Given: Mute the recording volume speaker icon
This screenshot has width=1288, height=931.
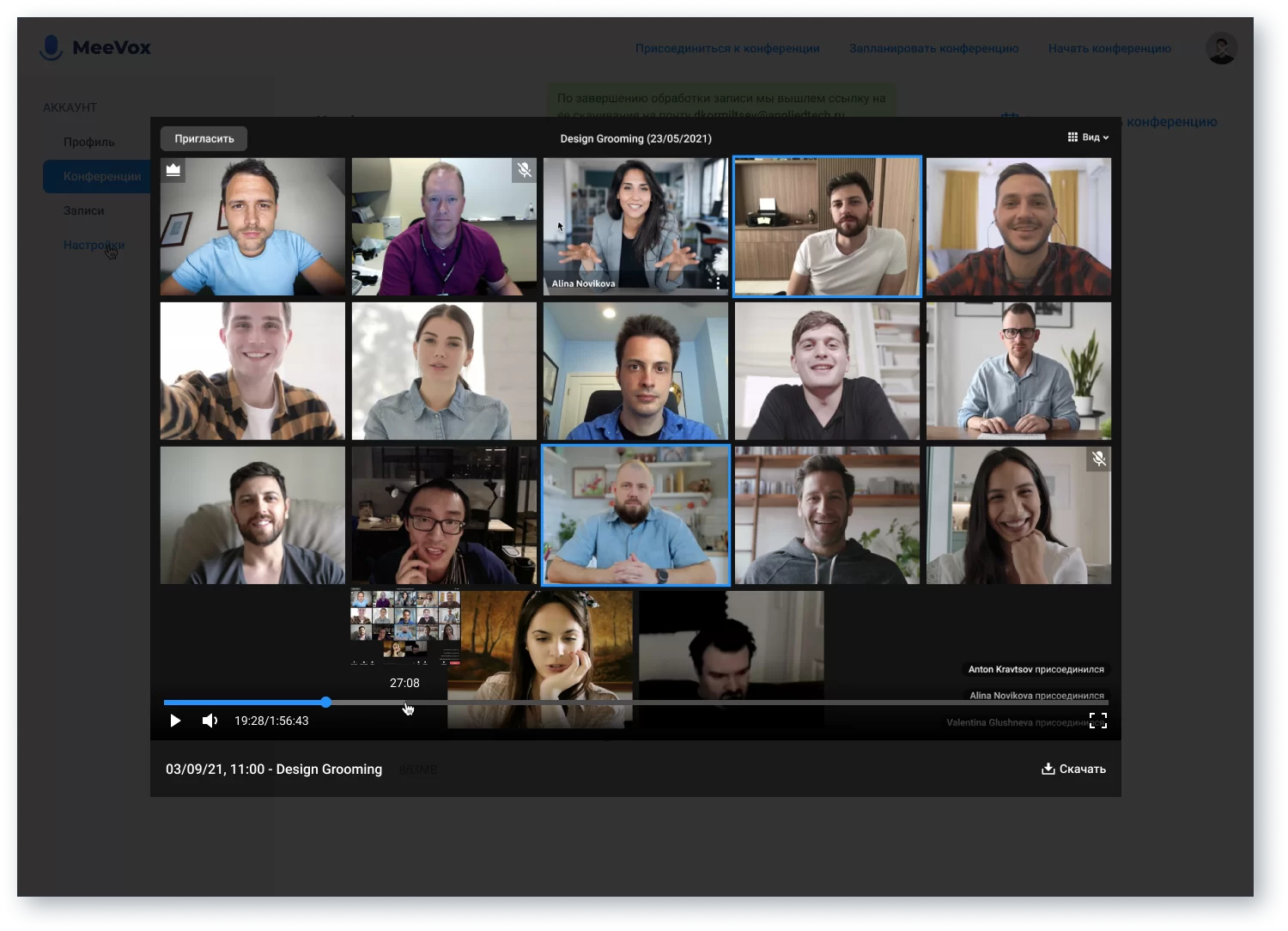Looking at the screenshot, I should click(x=210, y=721).
